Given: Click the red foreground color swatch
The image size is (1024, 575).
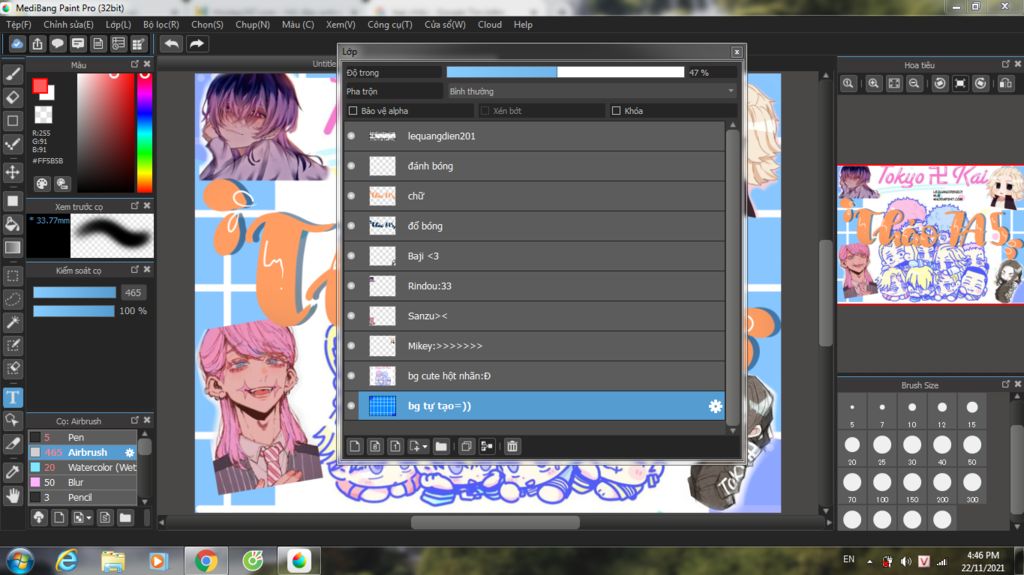Looking at the screenshot, I should 40,86.
